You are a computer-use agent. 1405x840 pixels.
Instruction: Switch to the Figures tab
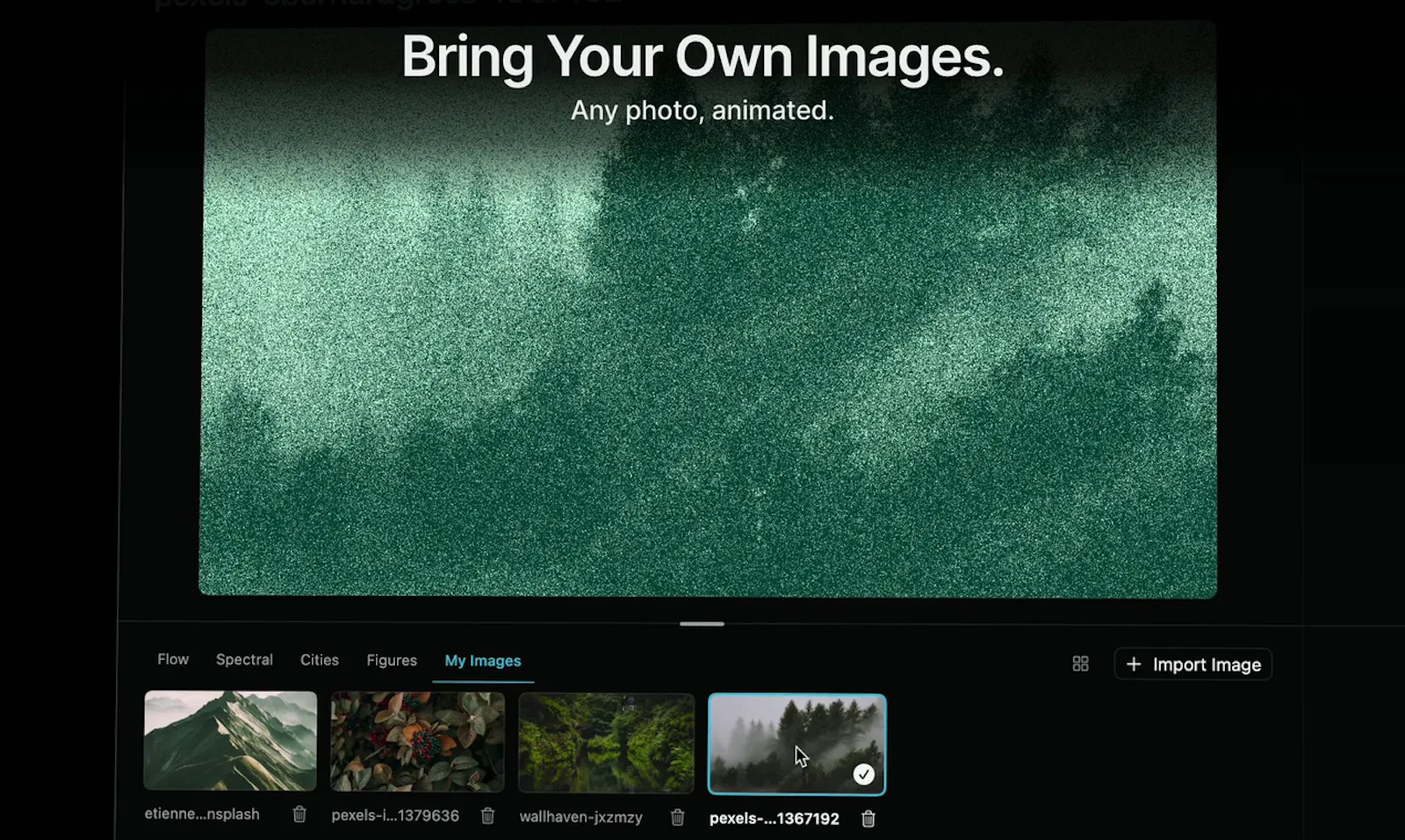[x=392, y=660]
